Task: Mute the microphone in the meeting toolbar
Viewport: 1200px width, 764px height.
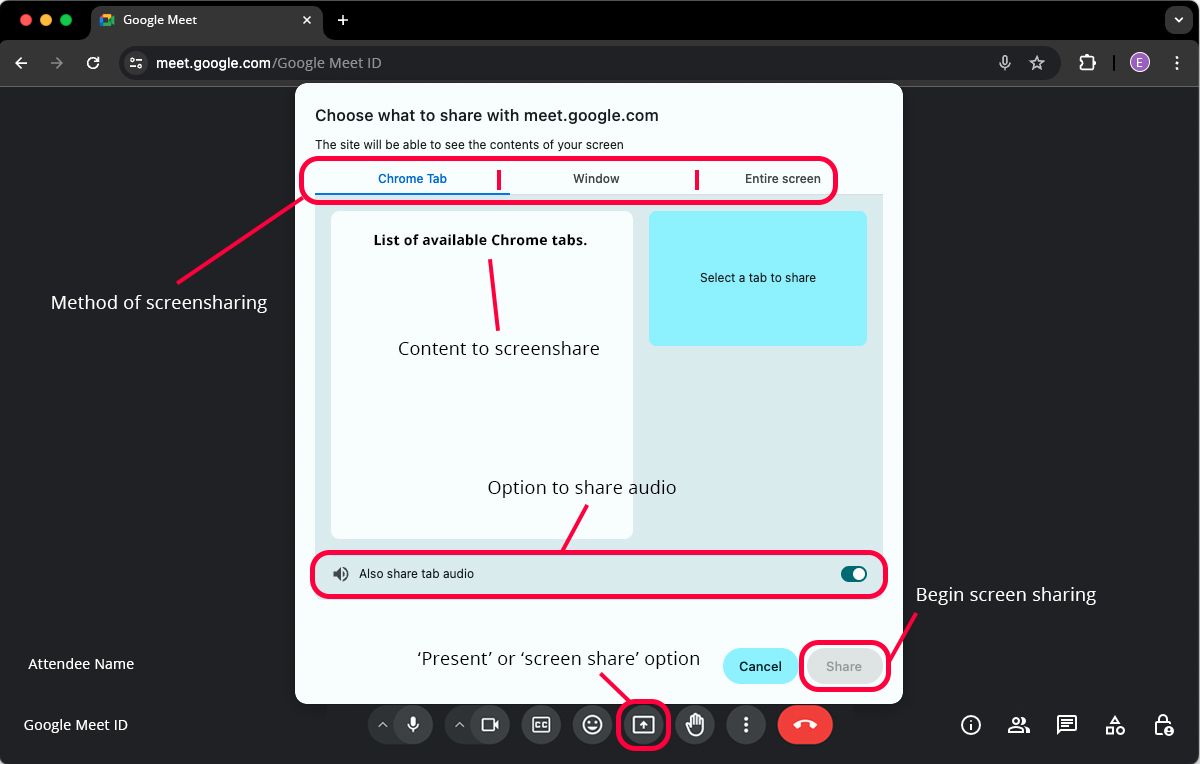Action: (414, 724)
